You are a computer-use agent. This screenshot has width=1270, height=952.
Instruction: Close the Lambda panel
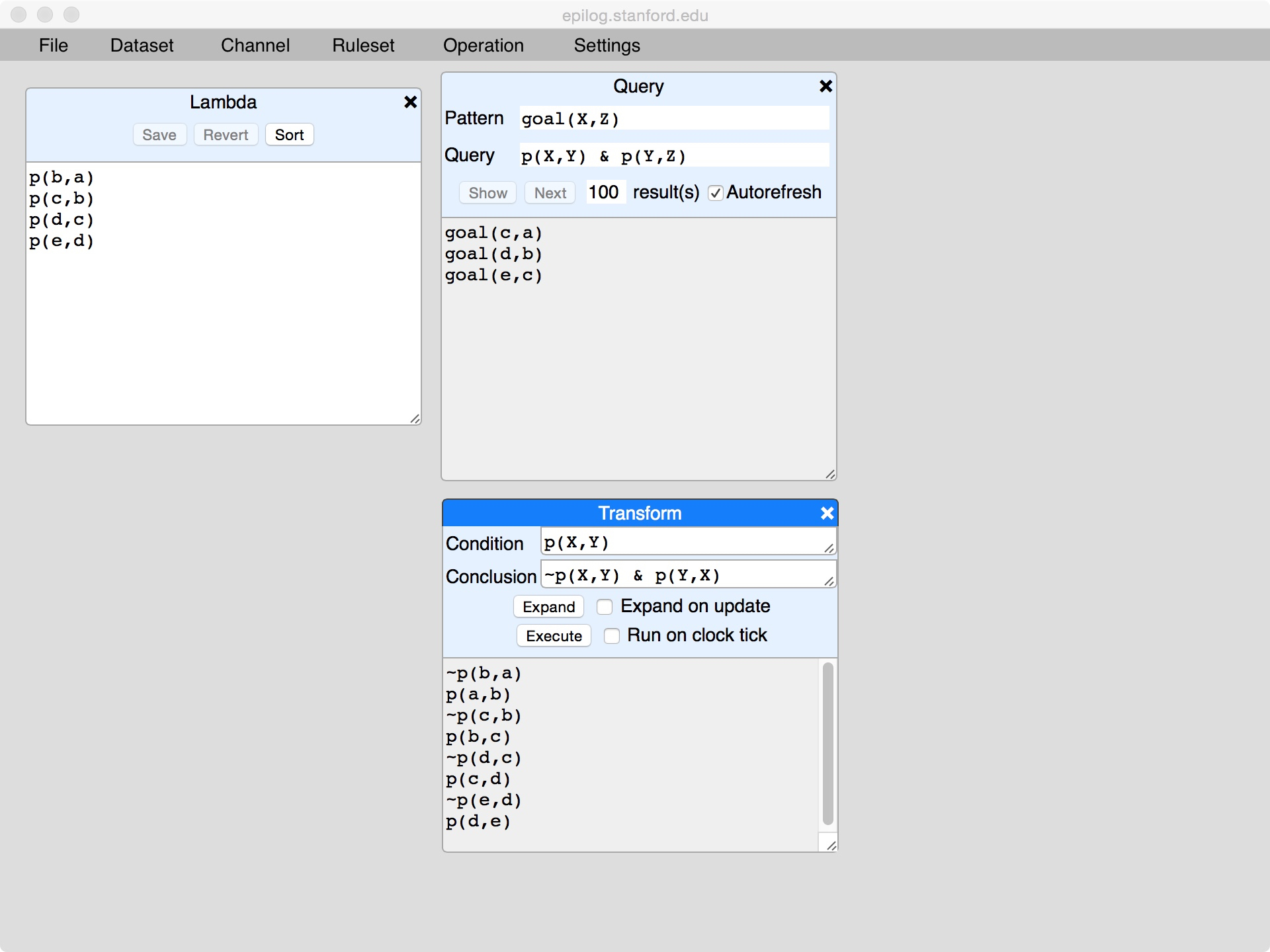coord(410,102)
